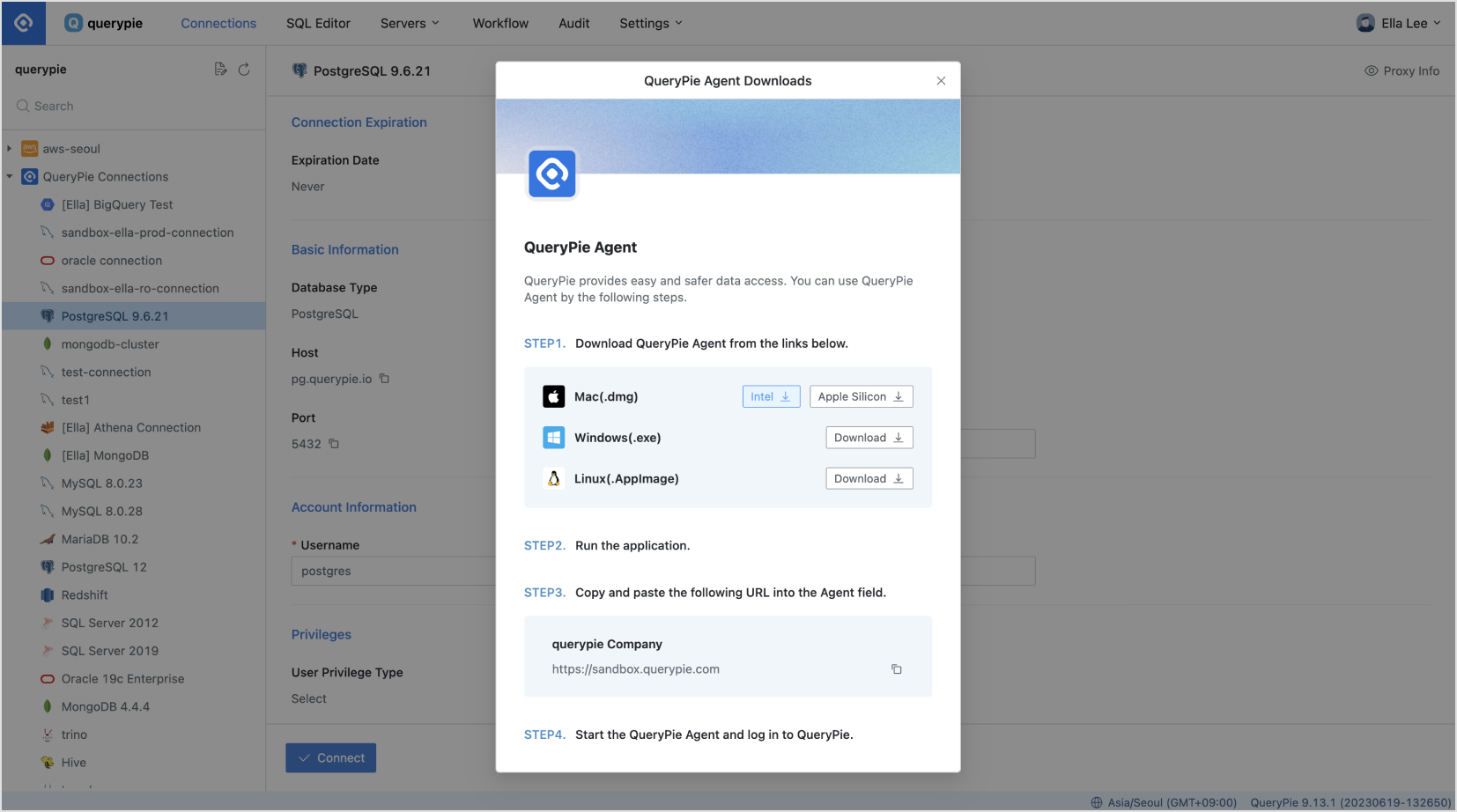Viewport: 1457px width, 812px height.
Task: Open the Settings dropdown menu
Action: [651, 24]
